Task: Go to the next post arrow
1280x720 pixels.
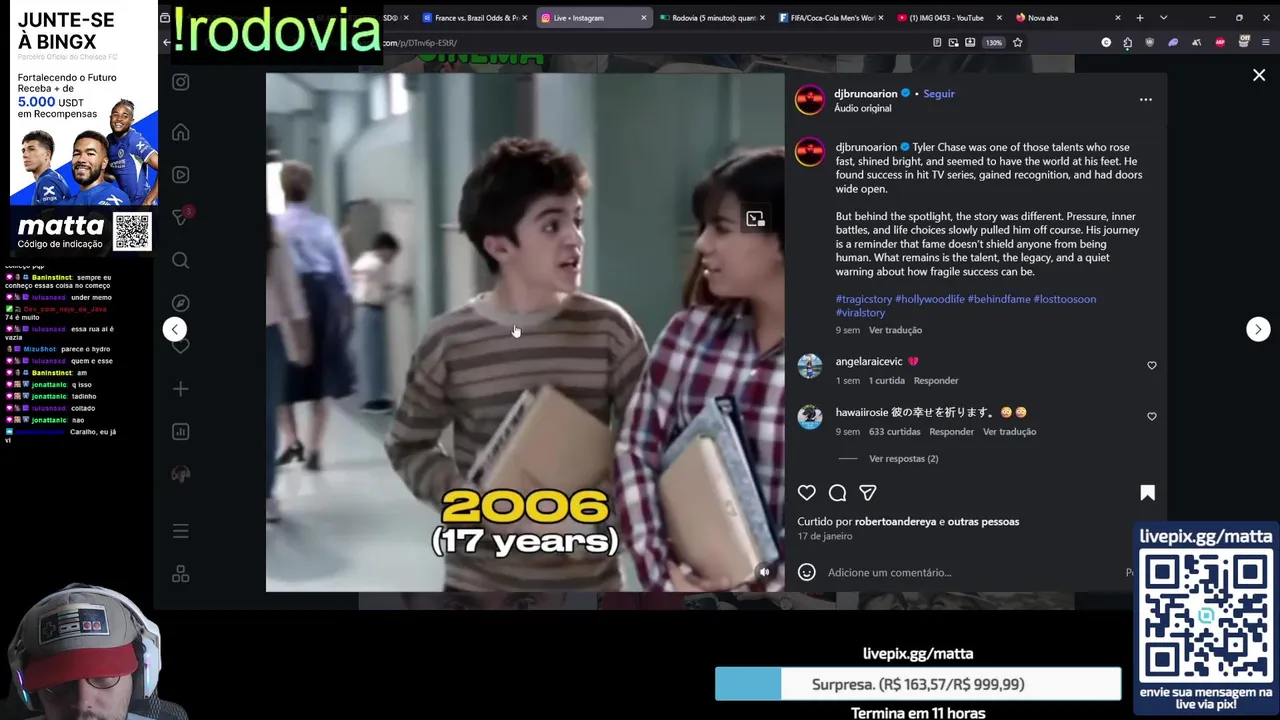Action: coord(1258,329)
